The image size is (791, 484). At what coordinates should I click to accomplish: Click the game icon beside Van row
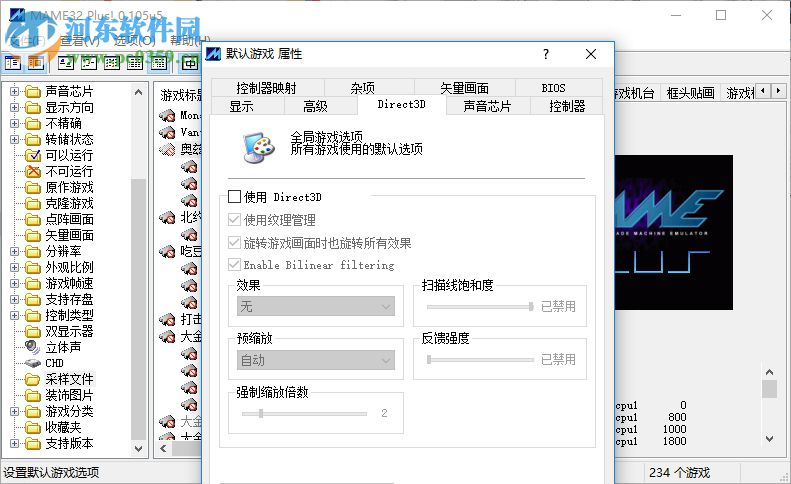[167, 132]
